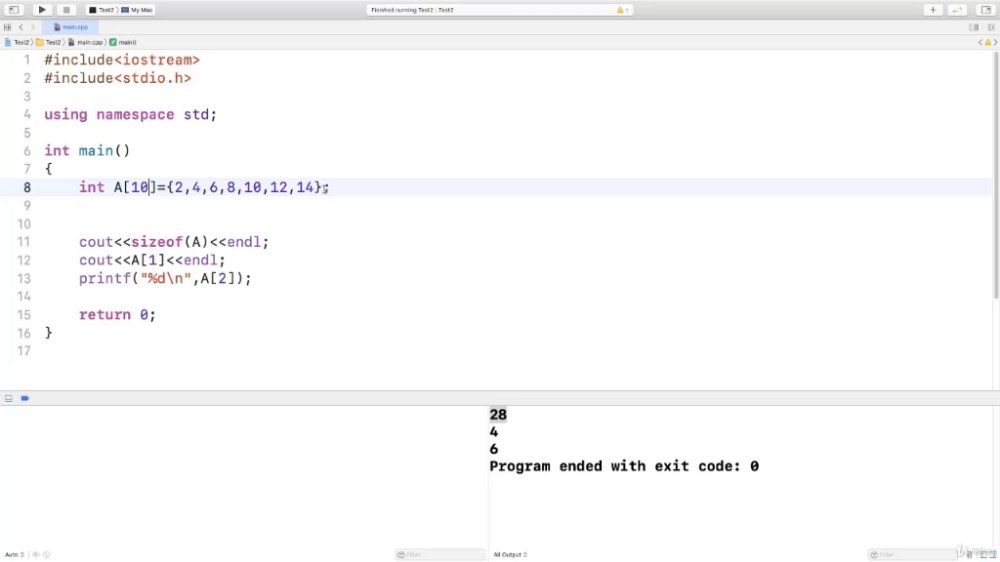Click main() in jump bar
Screen dimensions: 1000x562
coord(123,42)
